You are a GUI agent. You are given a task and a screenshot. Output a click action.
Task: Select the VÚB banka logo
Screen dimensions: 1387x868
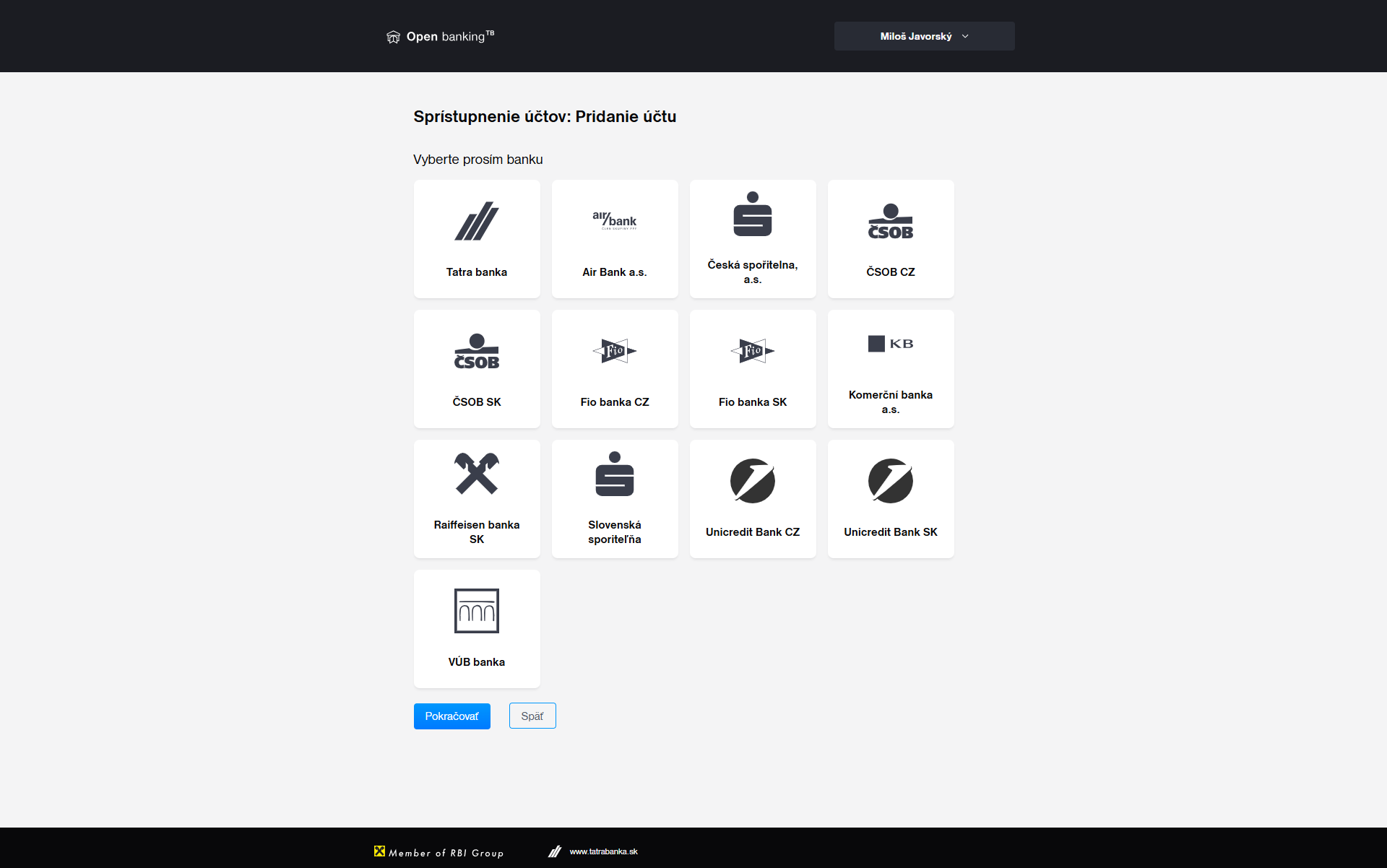477,611
